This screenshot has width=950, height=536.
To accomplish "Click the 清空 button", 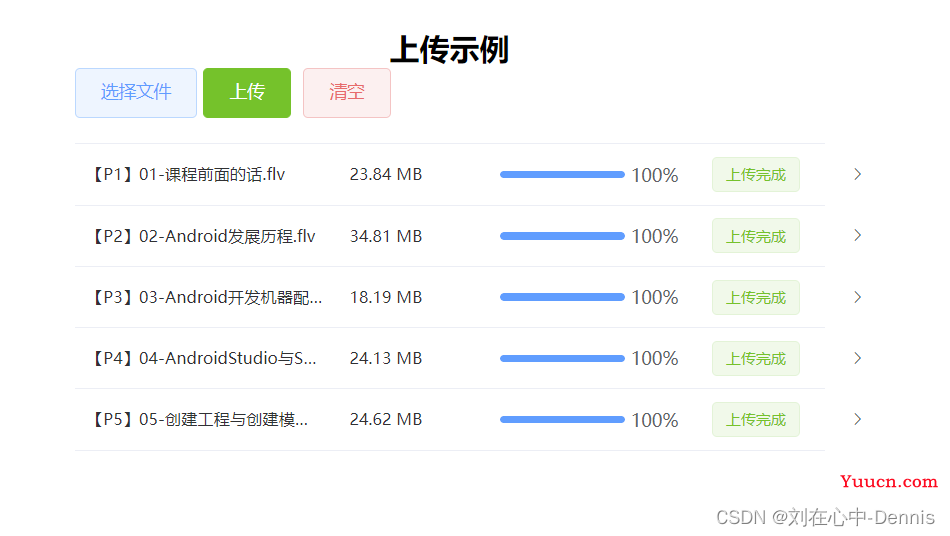I will point(347,93).
